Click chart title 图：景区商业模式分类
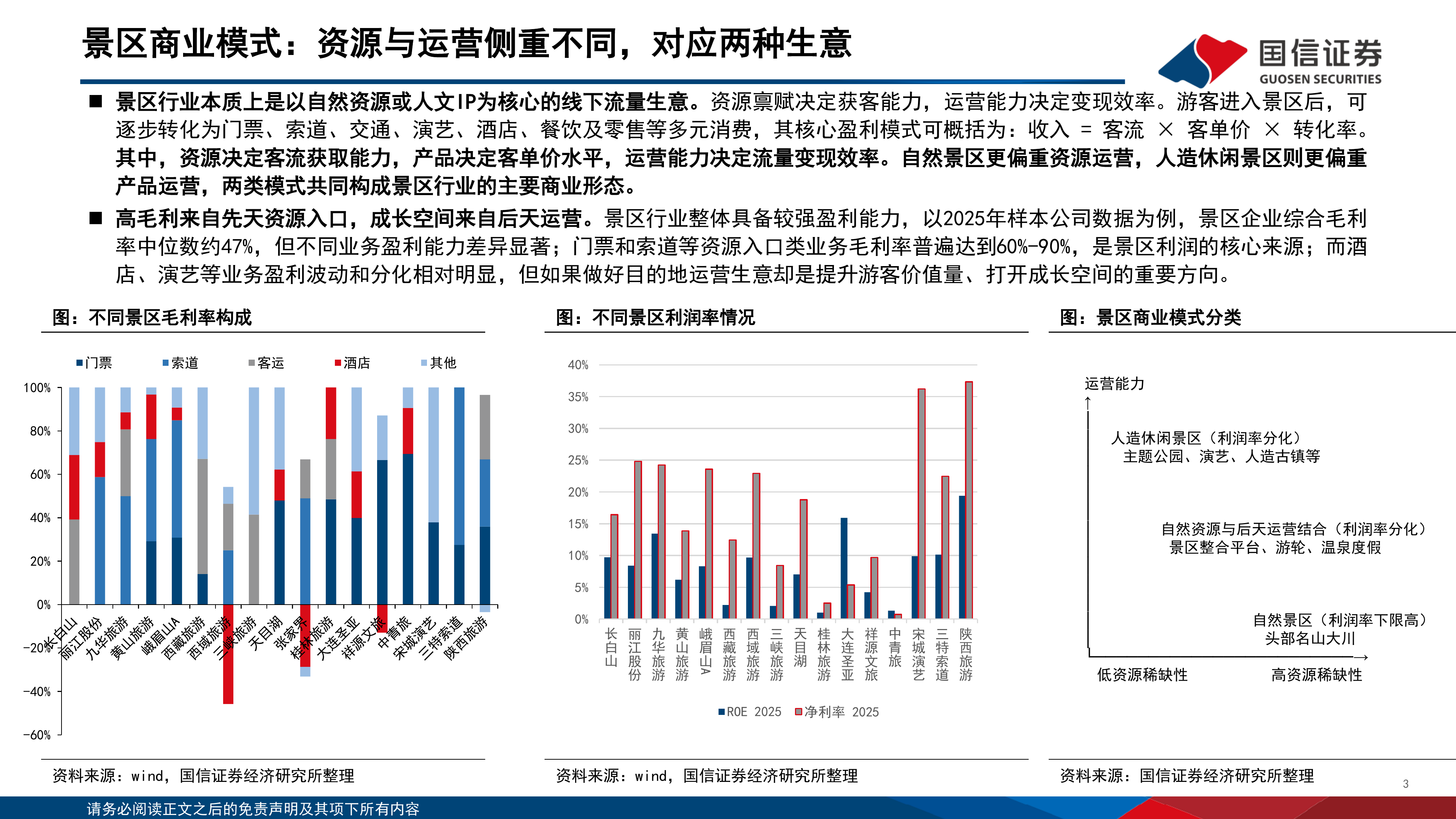Viewport: 1456px width, 819px height. (1151, 318)
